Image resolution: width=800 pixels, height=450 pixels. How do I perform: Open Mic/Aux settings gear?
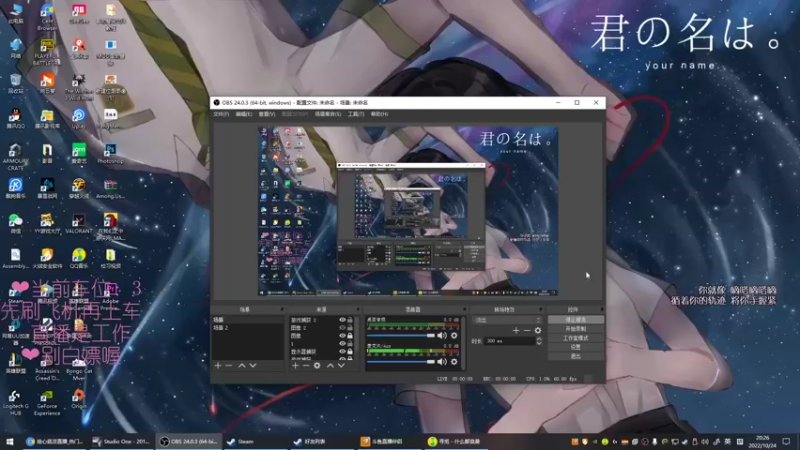point(454,361)
